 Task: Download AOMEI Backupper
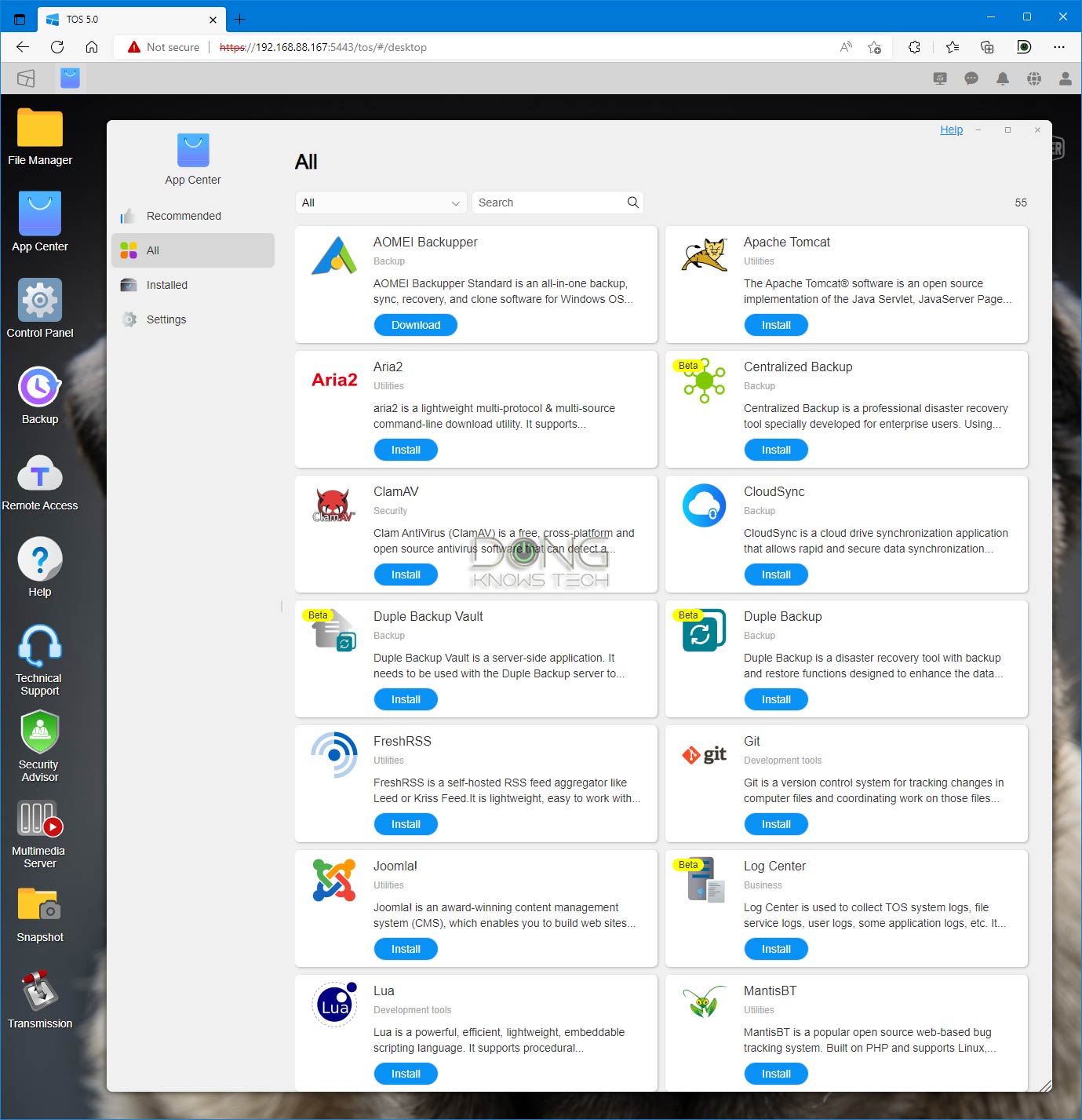[x=415, y=325]
